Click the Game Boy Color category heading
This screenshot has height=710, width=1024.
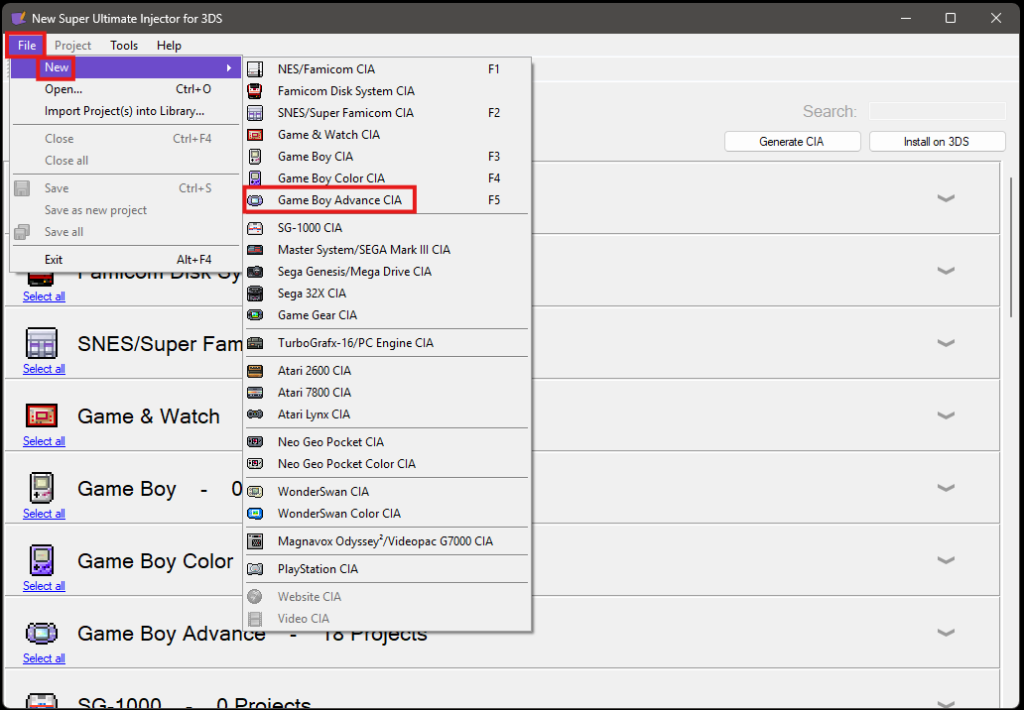[x=155, y=561]
